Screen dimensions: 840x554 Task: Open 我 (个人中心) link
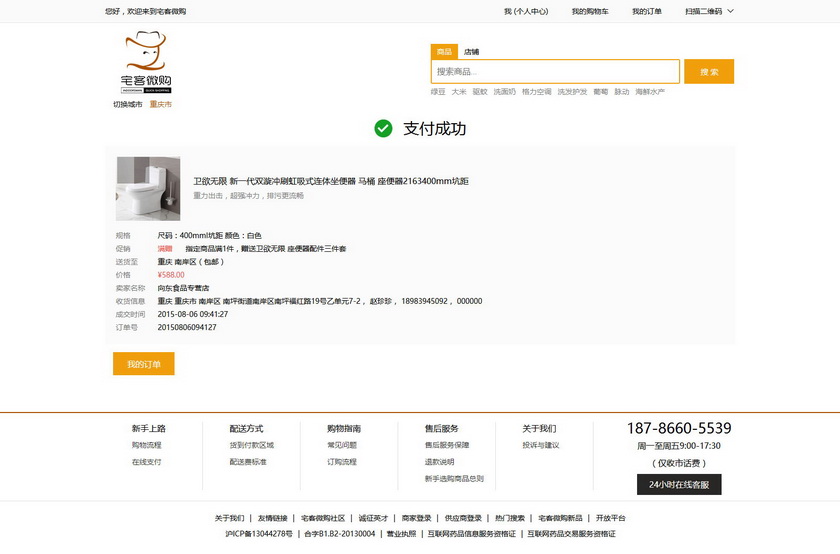click(526, 11)
